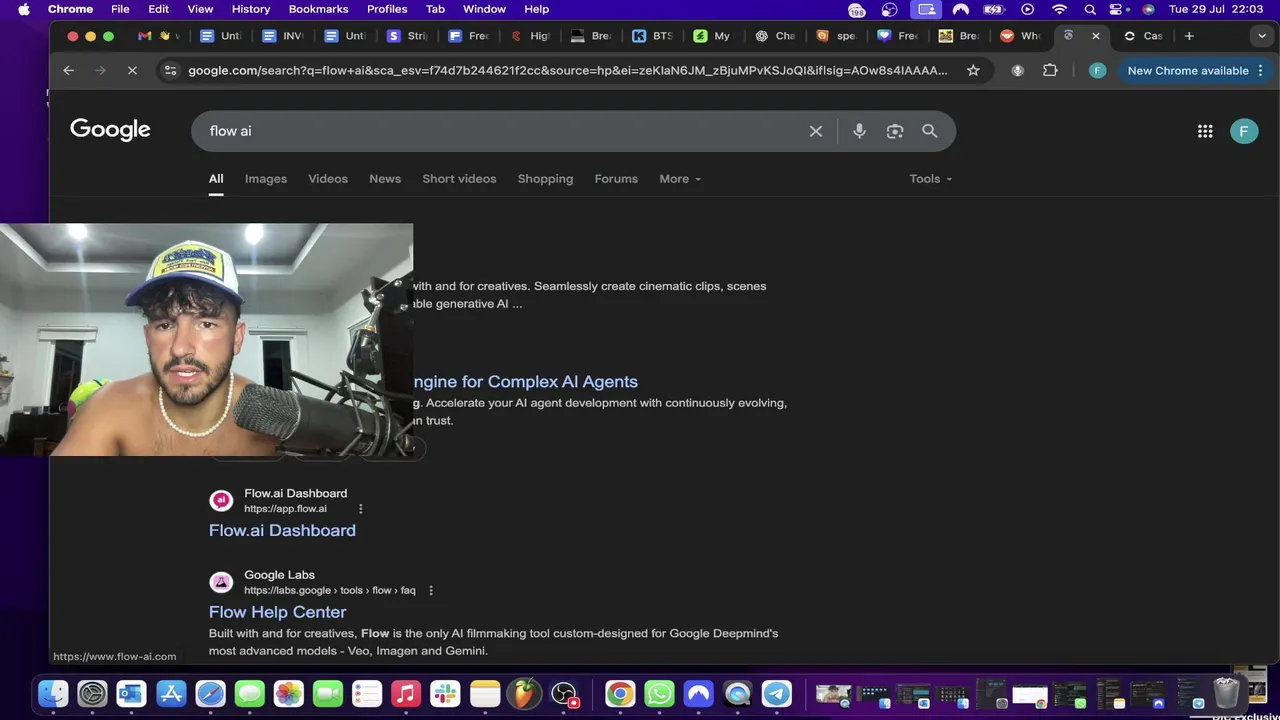Switch to News results
1280x720 pixels.
click(x=385, y=179)
